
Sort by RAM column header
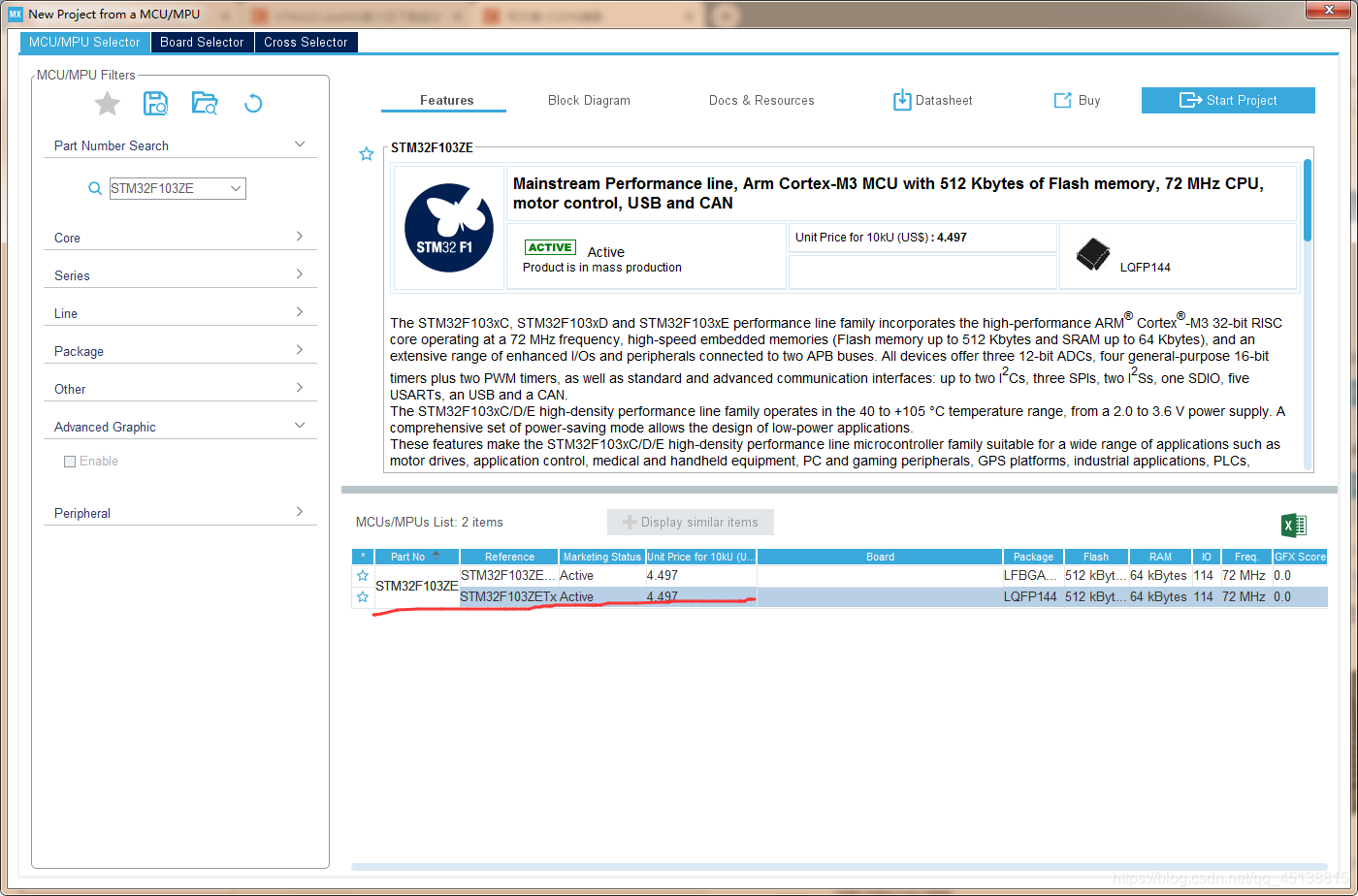(x=1160, y=557)
